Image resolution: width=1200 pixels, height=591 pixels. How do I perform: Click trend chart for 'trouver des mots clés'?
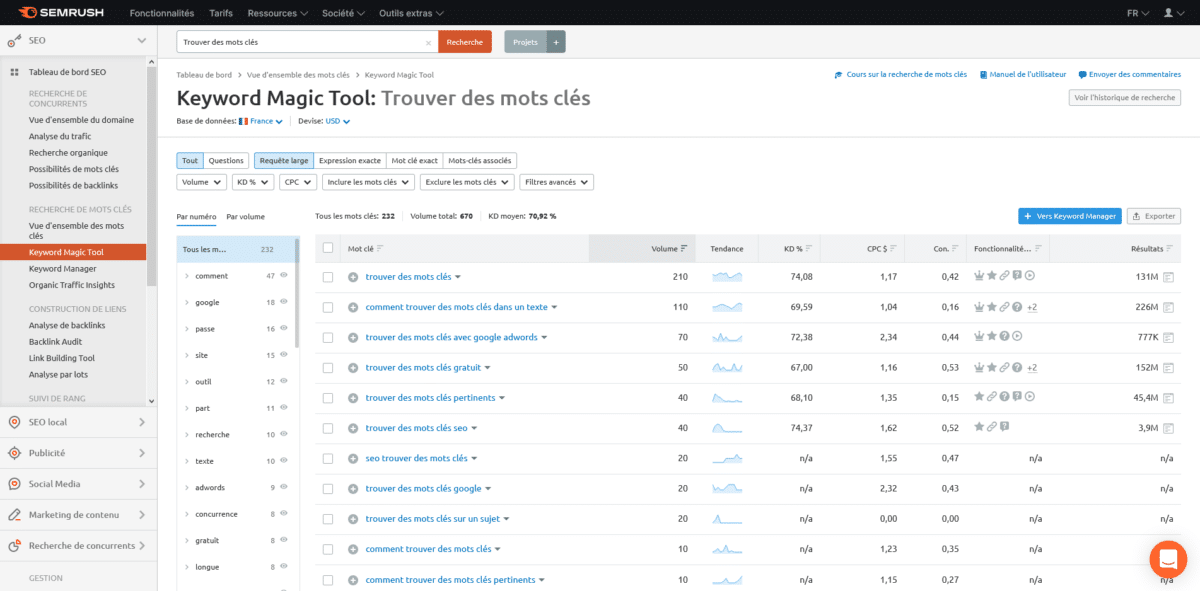(727, 277)
